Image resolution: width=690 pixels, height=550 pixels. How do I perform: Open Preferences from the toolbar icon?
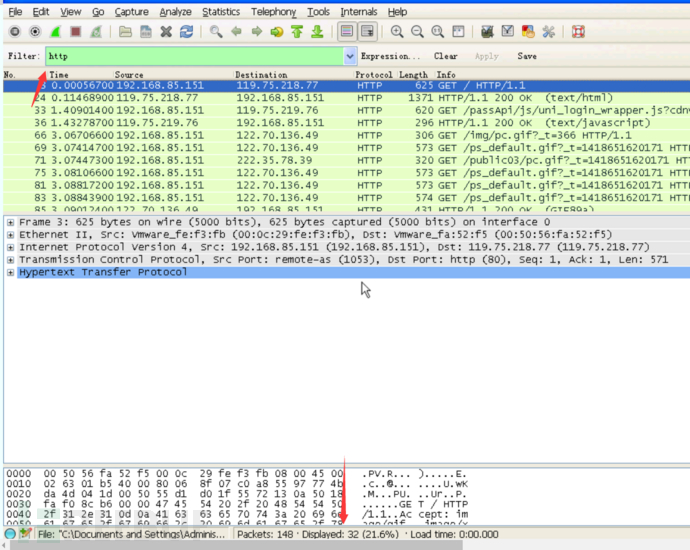point(548,32)
